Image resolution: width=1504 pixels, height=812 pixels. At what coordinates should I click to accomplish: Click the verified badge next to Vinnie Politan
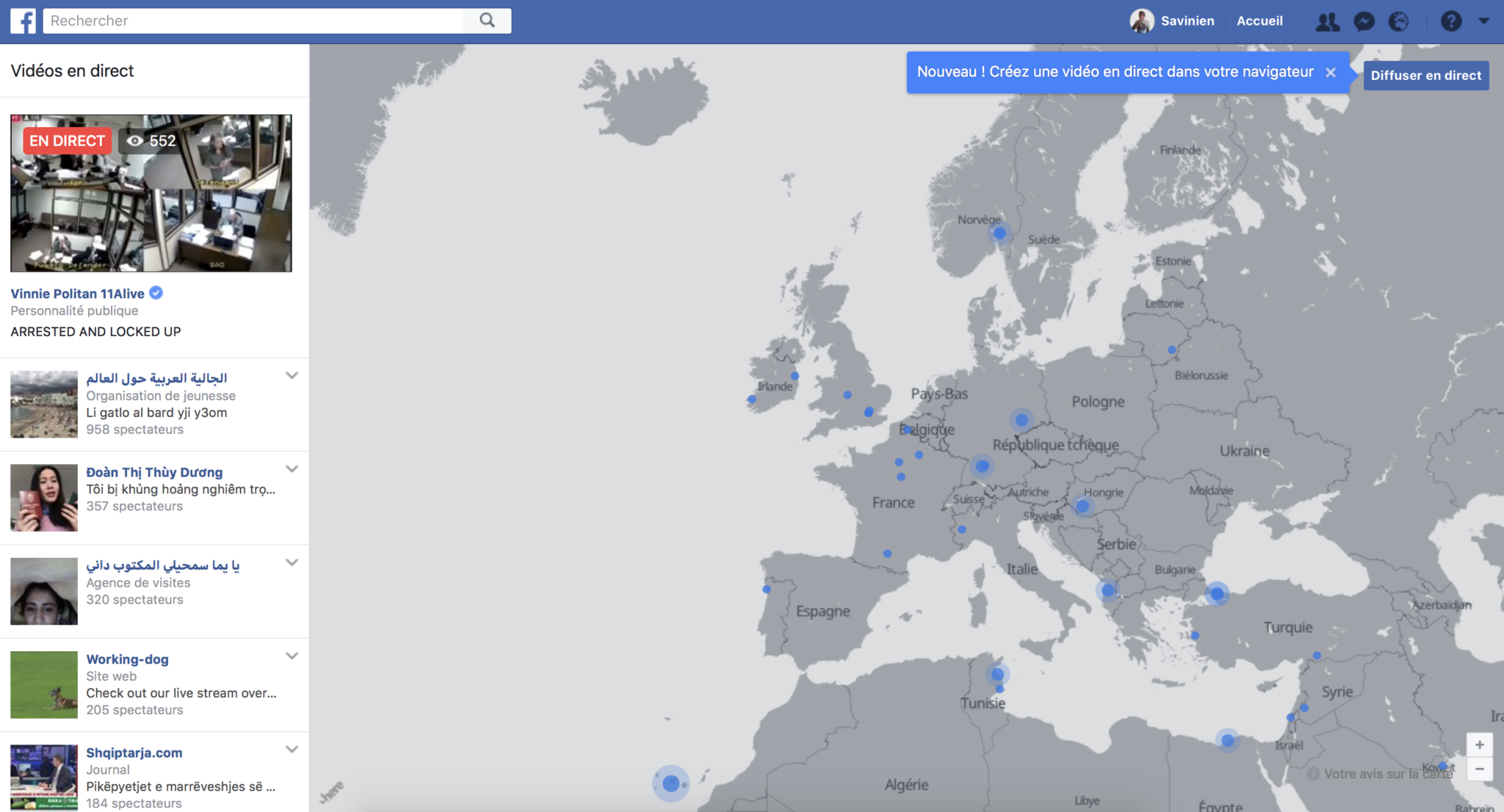156,293
